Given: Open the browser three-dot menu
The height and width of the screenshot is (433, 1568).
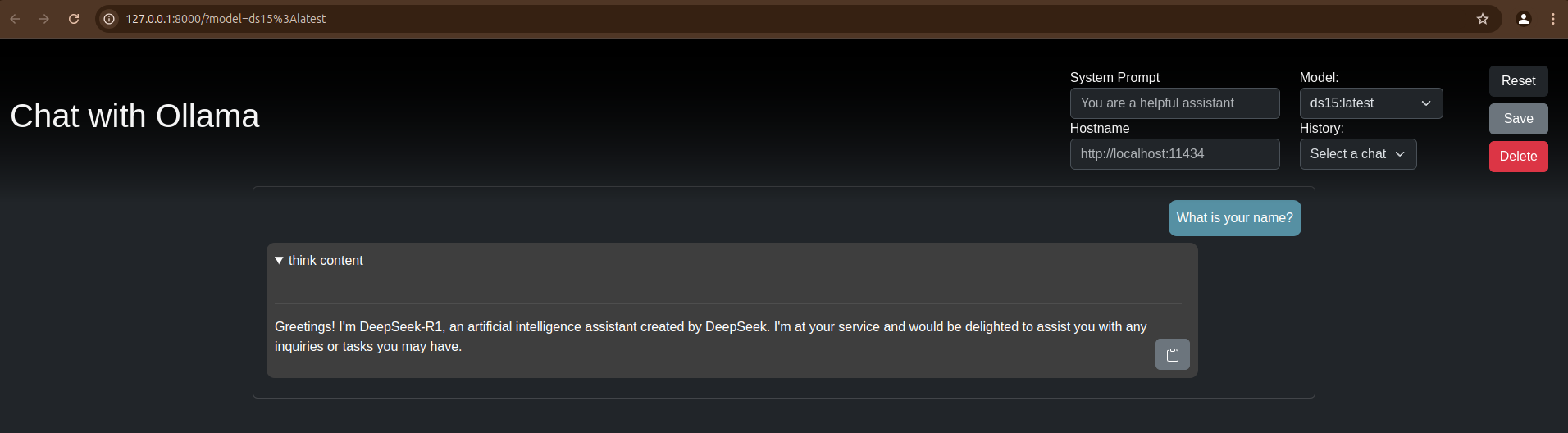Looking at the screenshot, I should pos(1553,19).
